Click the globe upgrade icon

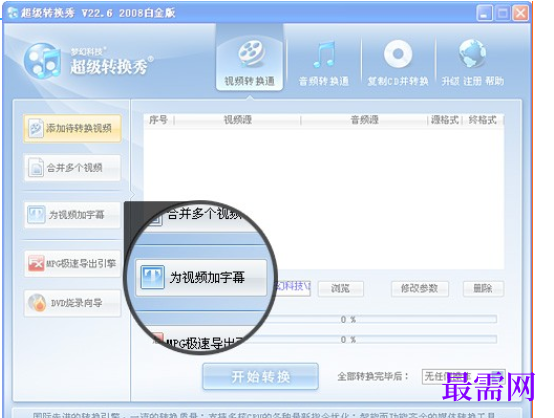pyautogui.click(x=472, y=54)
